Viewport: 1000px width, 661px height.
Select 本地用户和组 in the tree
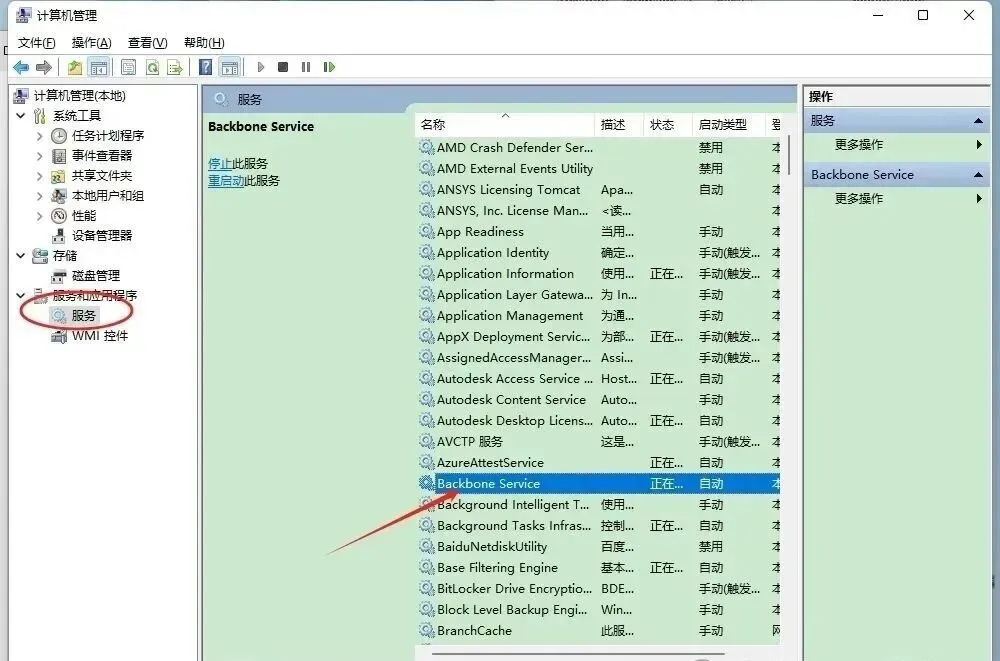tap(108, 196)
